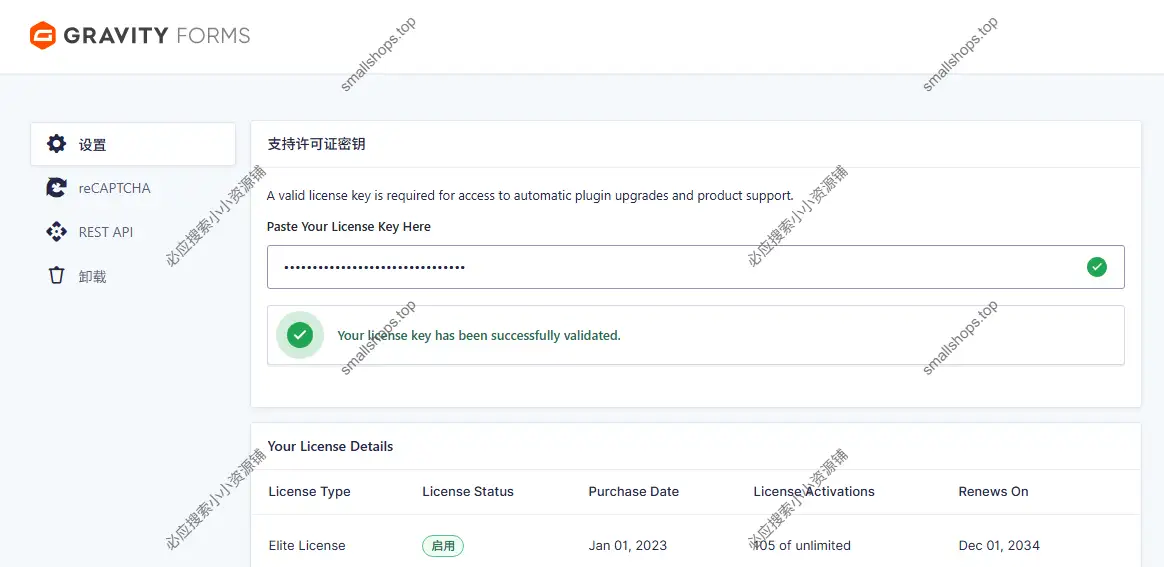Click the License Type column header
The width and height of the screenshot is (1164, 567).
click(x=309, y=491)
